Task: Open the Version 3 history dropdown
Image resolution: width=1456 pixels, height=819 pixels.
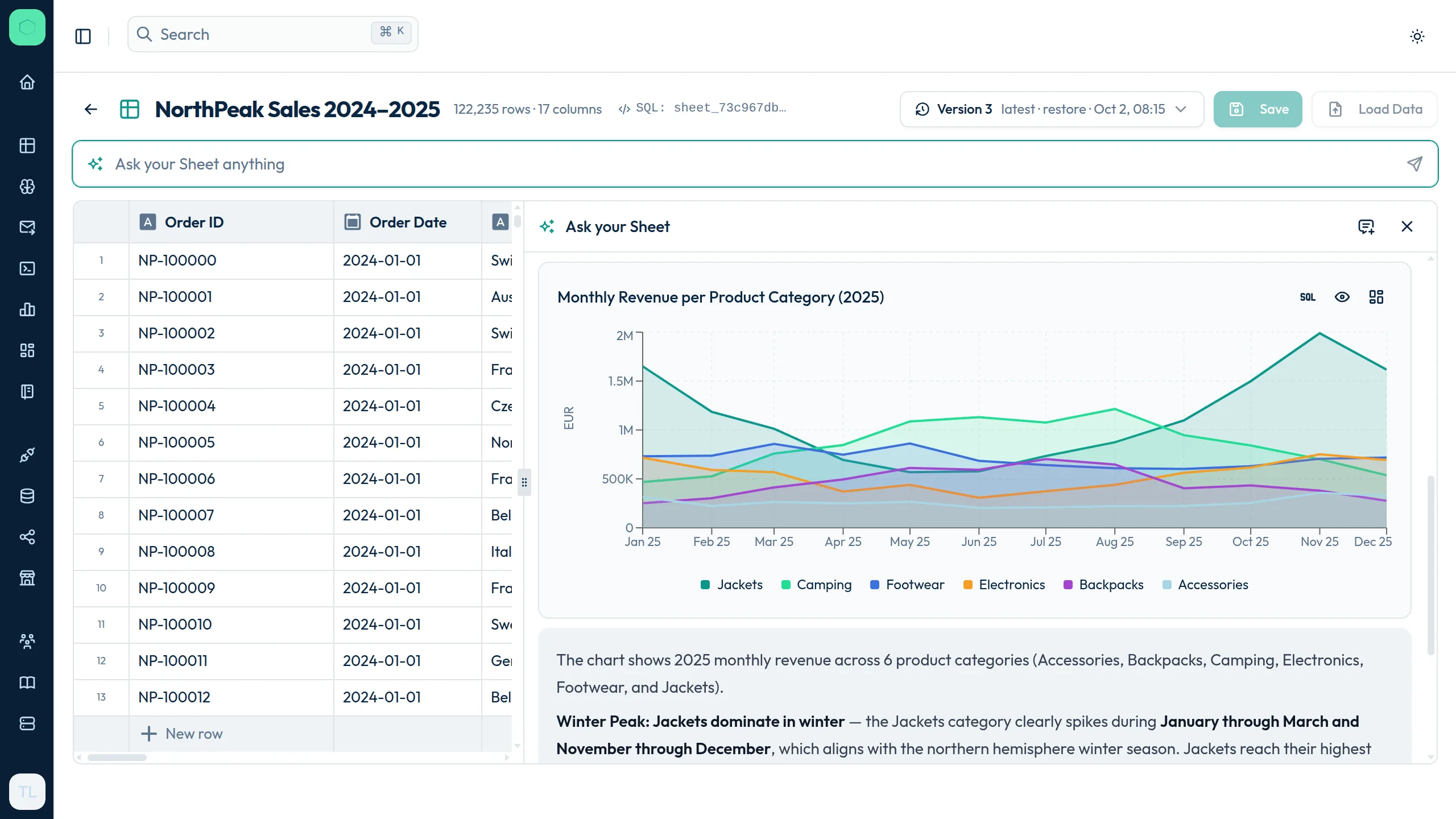Action: click(x=1052, y=109)
